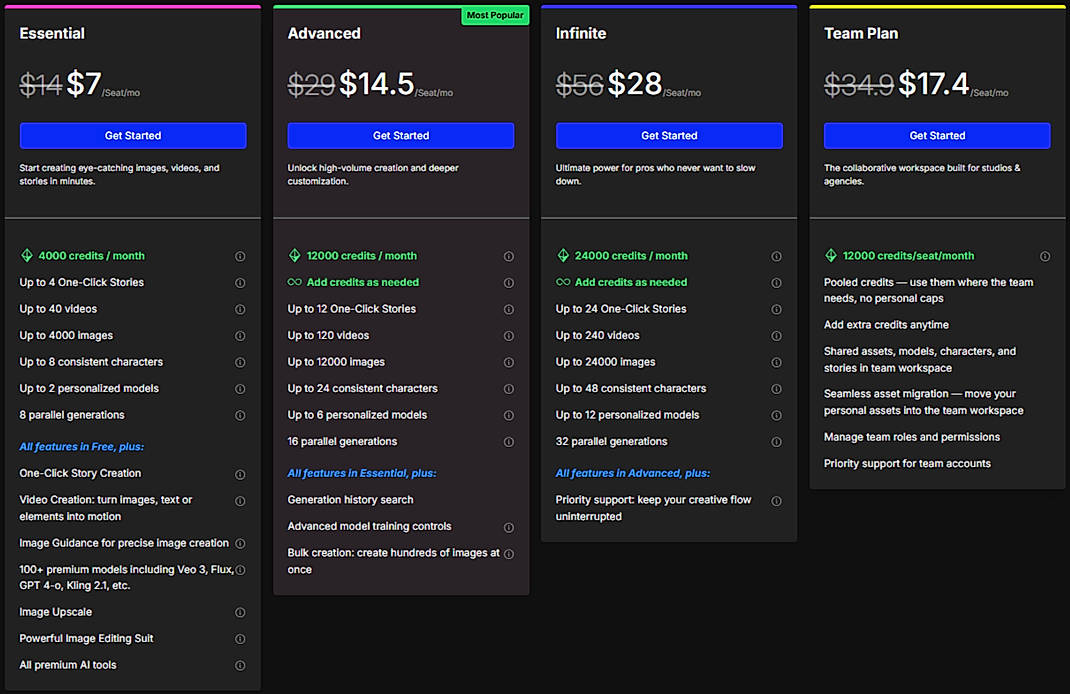Click the Seamless asset migration text
Viewport: 1070px width, 694px height.
(923, 402)
